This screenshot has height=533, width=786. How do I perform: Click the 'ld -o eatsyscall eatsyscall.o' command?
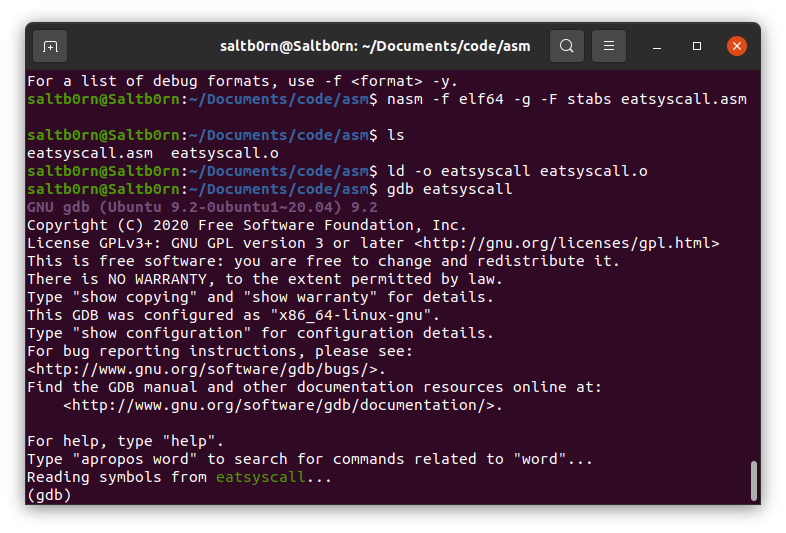pos(517,171)
